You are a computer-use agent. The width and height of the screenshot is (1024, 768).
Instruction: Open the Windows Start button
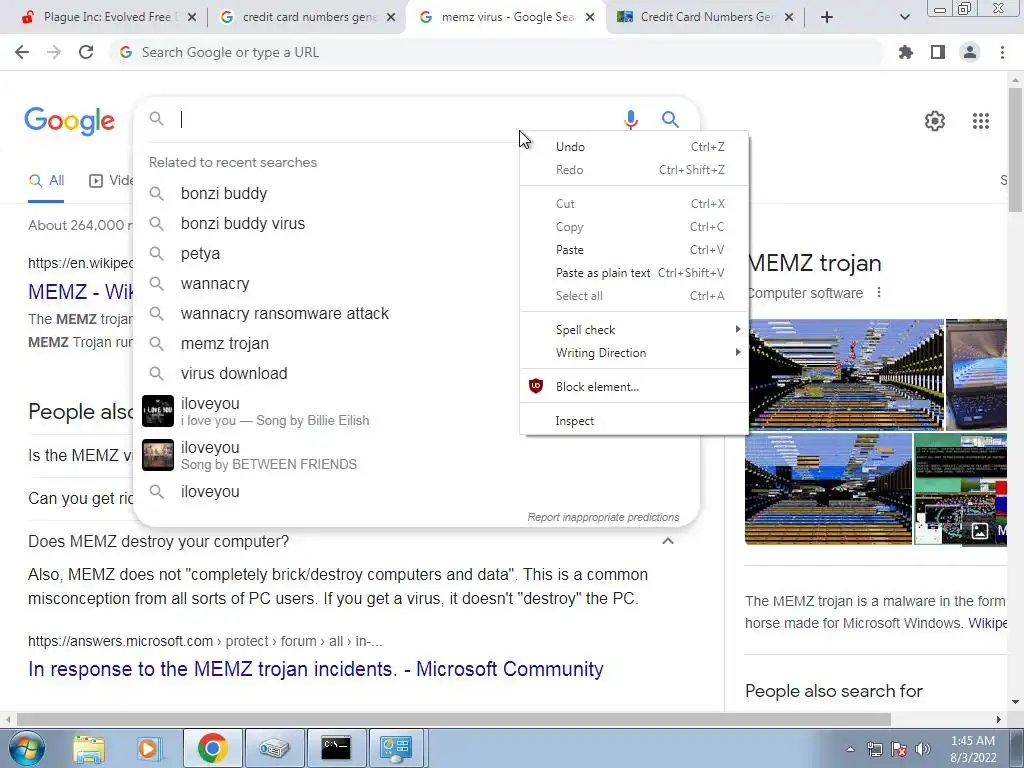(x=26, y=748)
